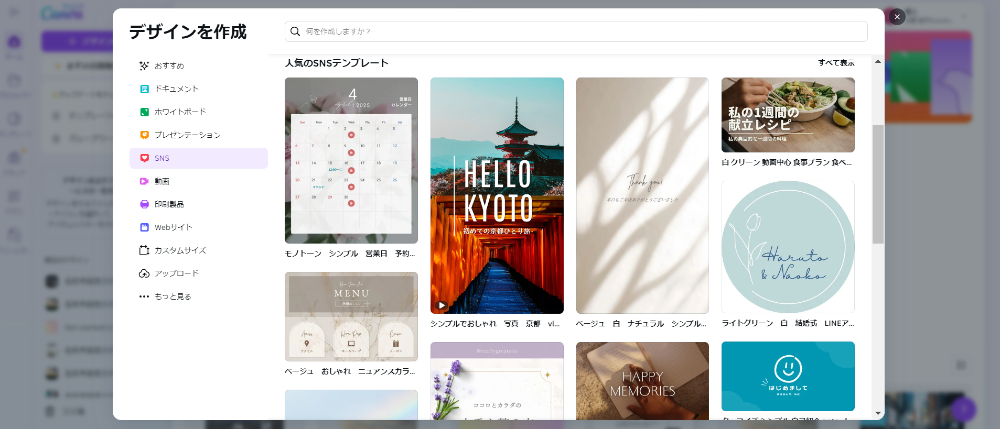Choose the 動画 category

[198, 181]
